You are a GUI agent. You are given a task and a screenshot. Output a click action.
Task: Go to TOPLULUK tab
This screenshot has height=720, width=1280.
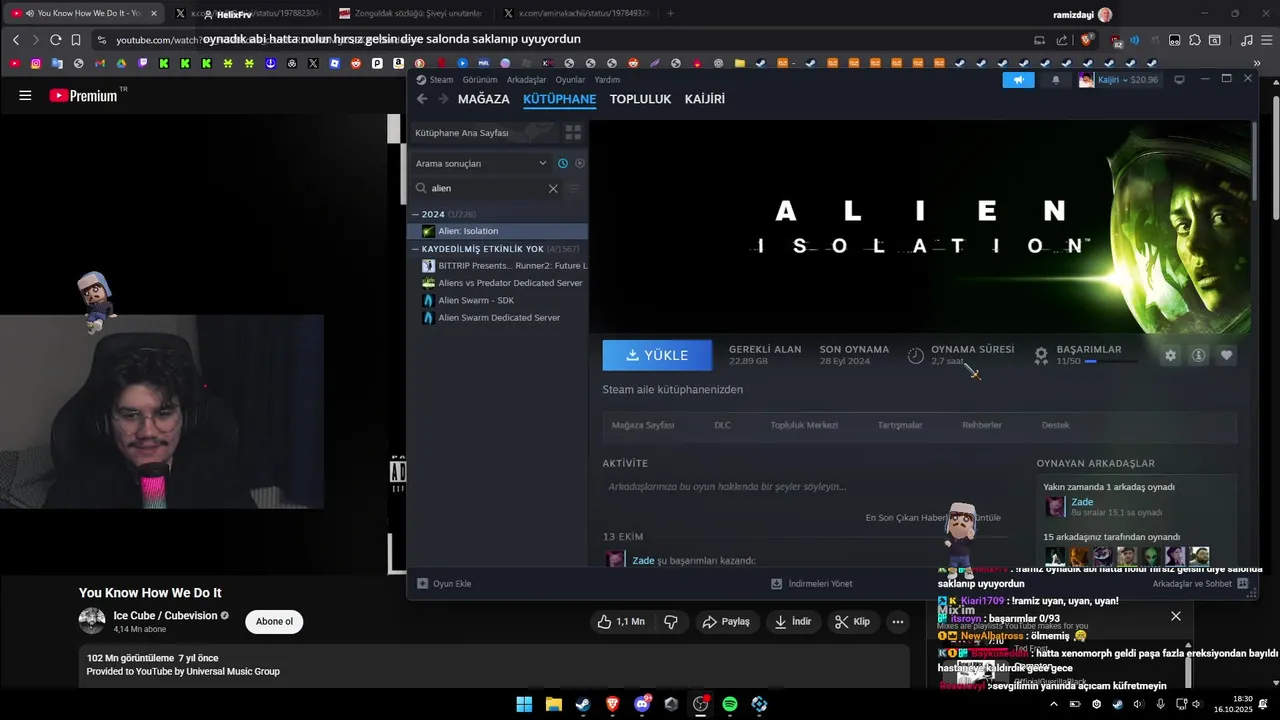pos(640,99)
